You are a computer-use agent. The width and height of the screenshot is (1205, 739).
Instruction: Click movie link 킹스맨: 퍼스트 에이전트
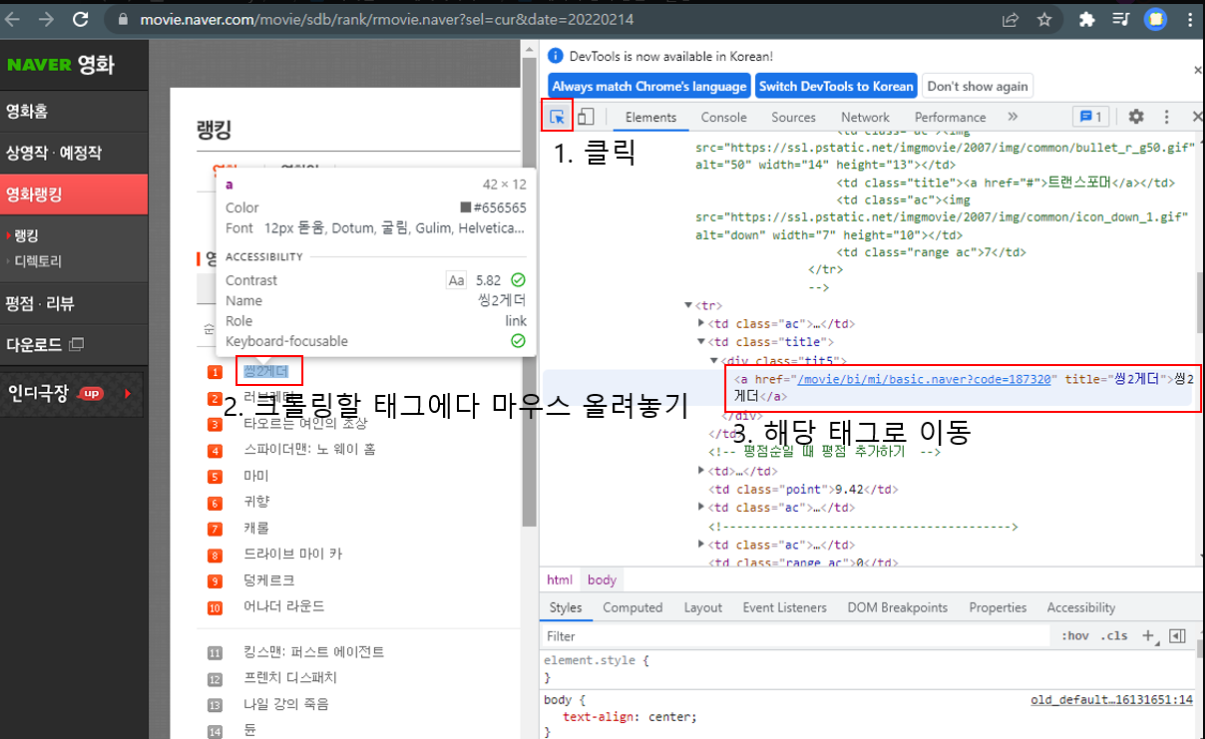(x=313, y=652)
